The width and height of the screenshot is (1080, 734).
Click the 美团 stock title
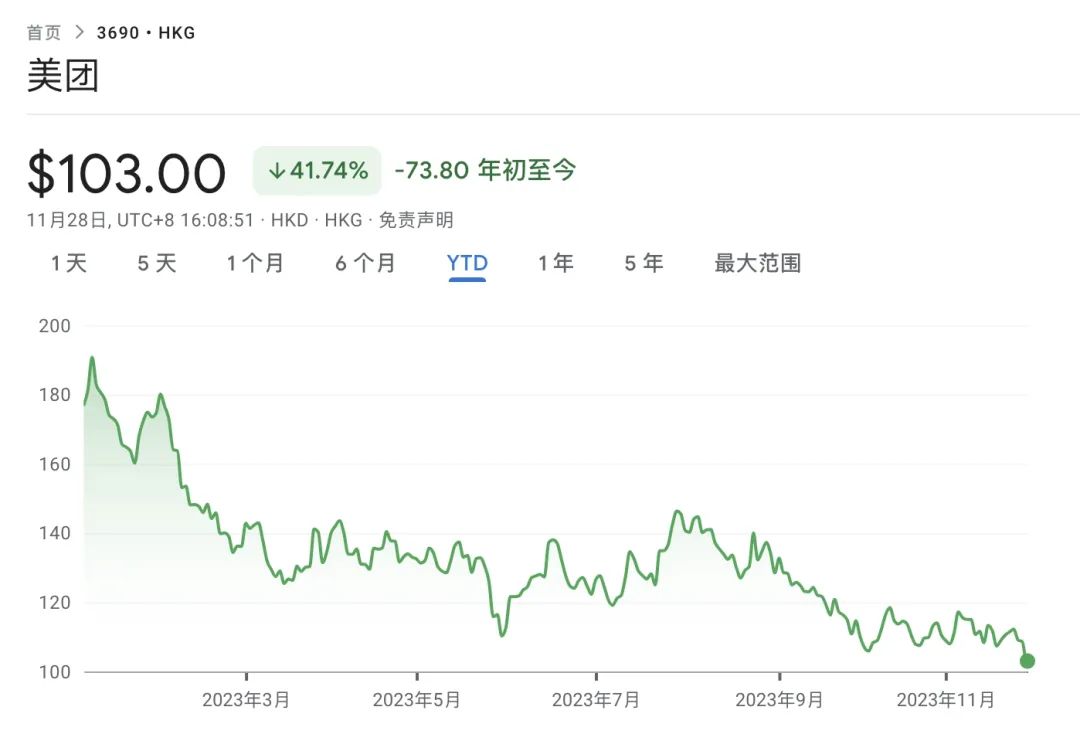coord(63,76)
